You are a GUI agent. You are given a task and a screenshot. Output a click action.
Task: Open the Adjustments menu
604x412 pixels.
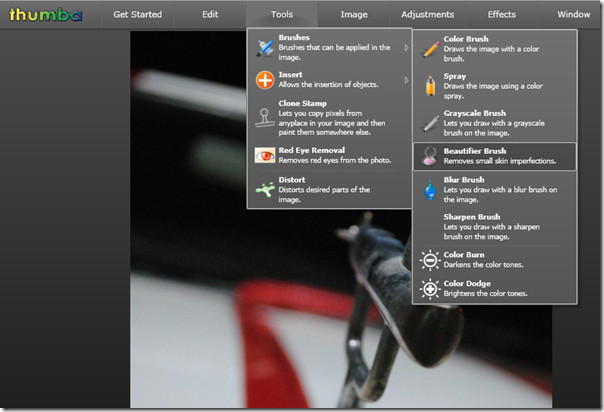[427, 14]
